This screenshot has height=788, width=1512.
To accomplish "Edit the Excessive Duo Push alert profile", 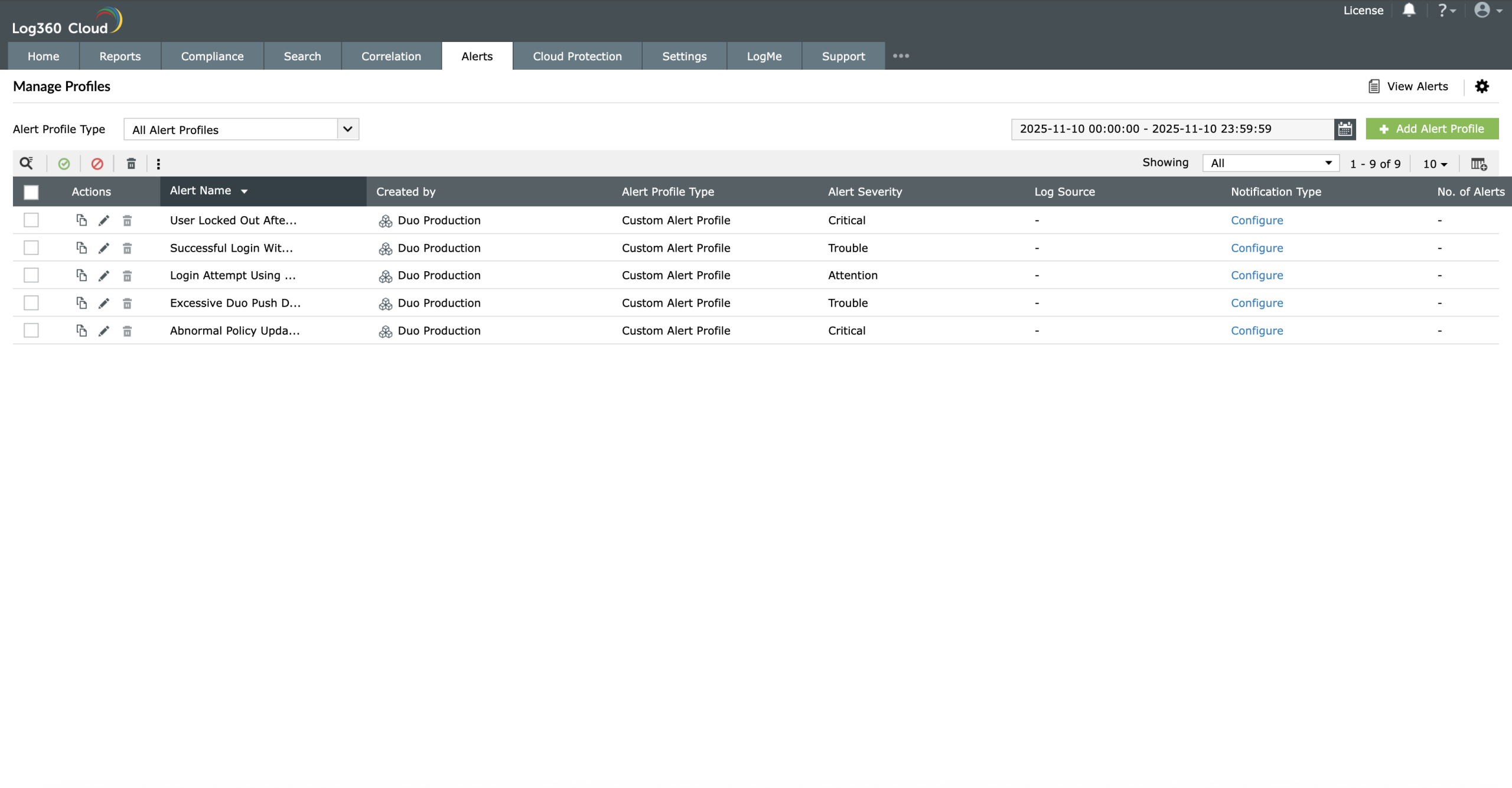I will pyautogui.click(x=104, y=303).
